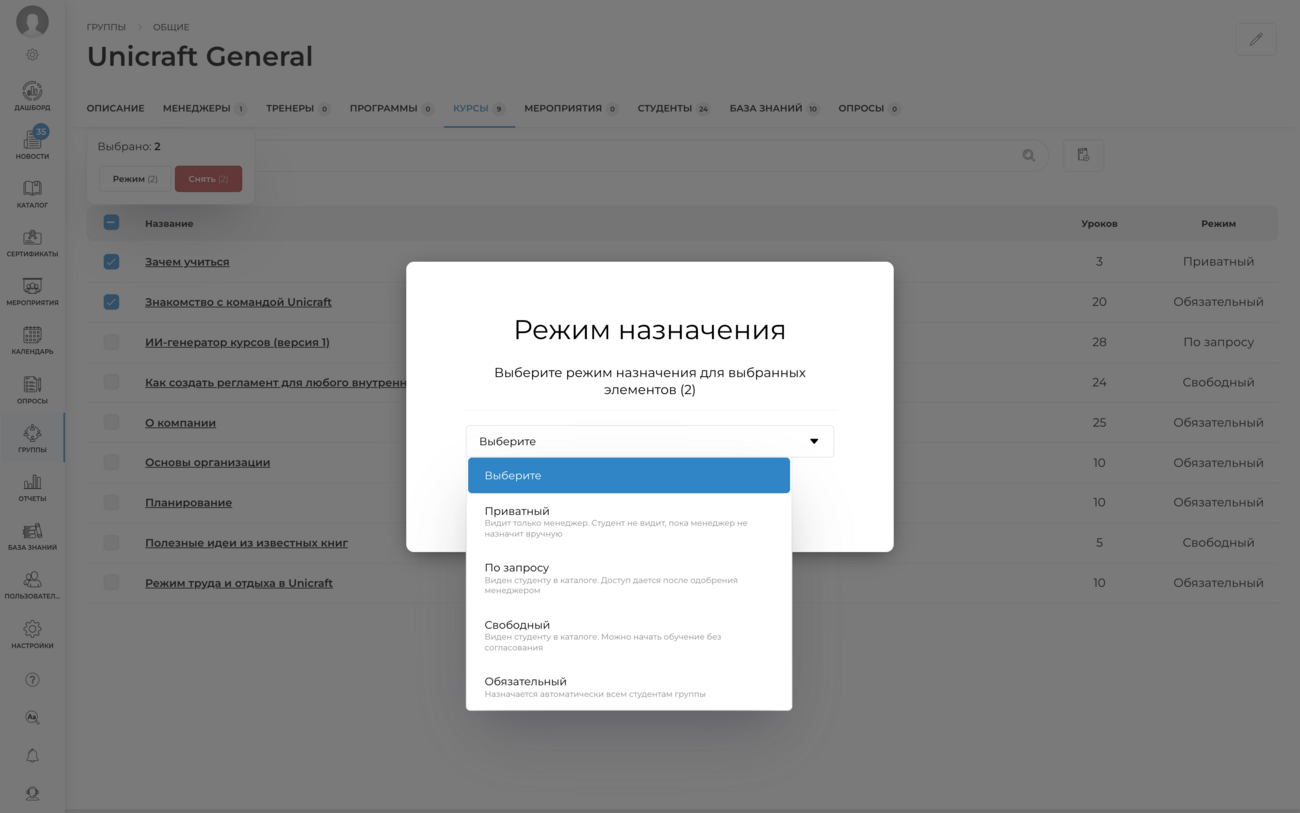Click the search magnifier icon
This screenshot has width=1300, height=813.
point(1029,155)
